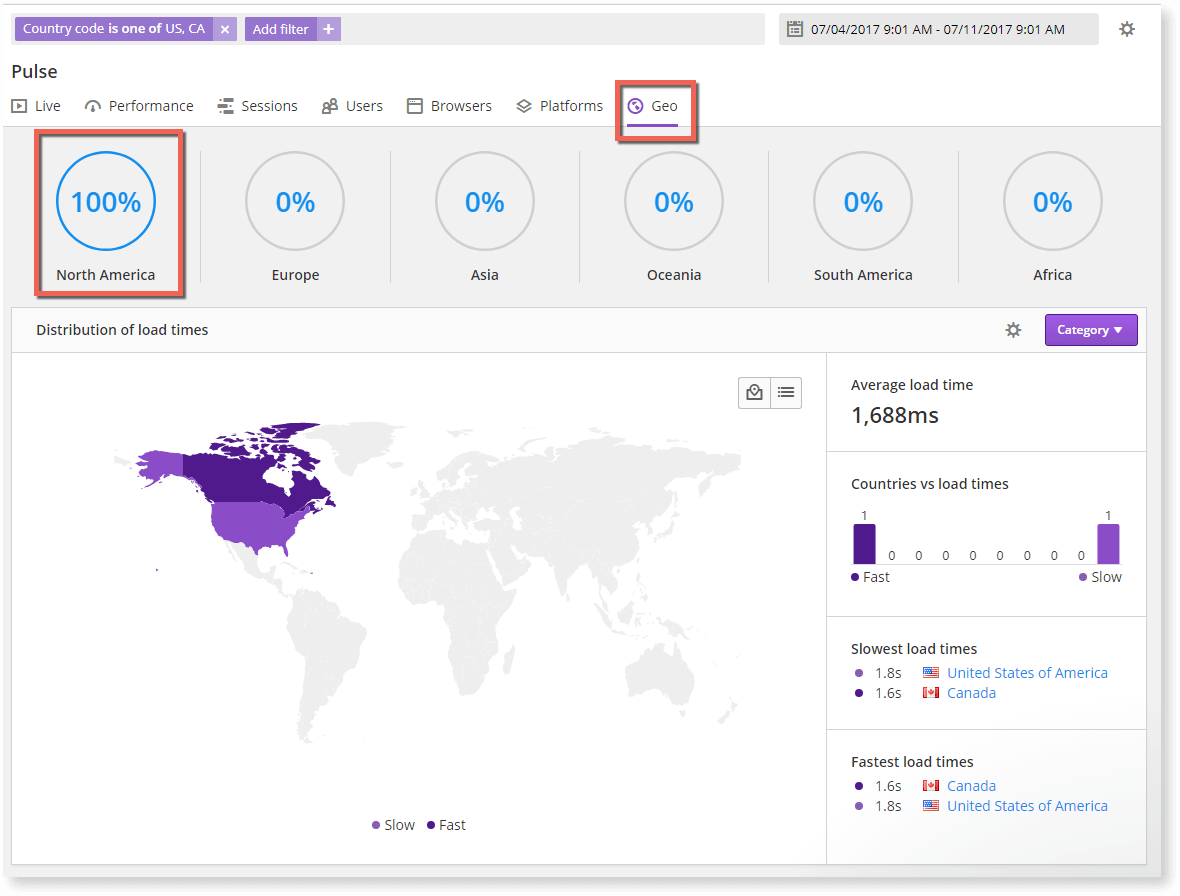Screen dimensions: 1180x896
Task: Click the Platforms layers icon
Action: 522,105
